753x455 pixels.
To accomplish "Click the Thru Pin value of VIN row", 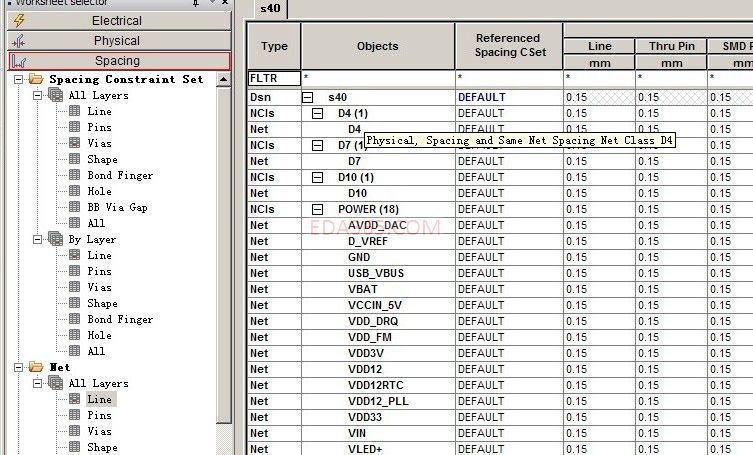I will (x=671, y=433).
